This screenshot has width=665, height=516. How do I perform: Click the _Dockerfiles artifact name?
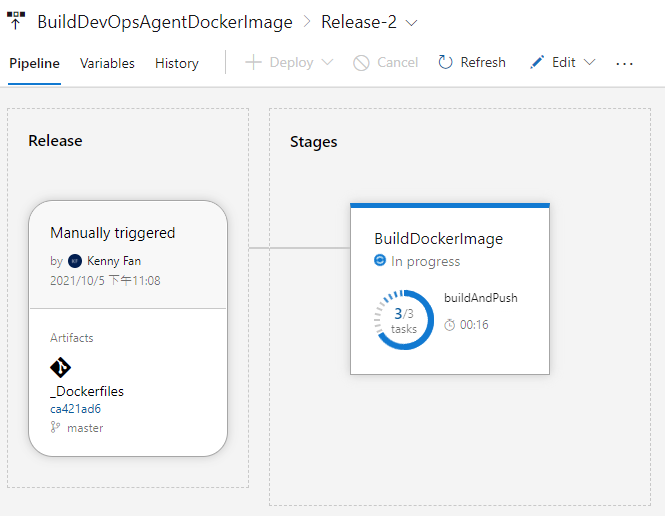tap(87, 391)
